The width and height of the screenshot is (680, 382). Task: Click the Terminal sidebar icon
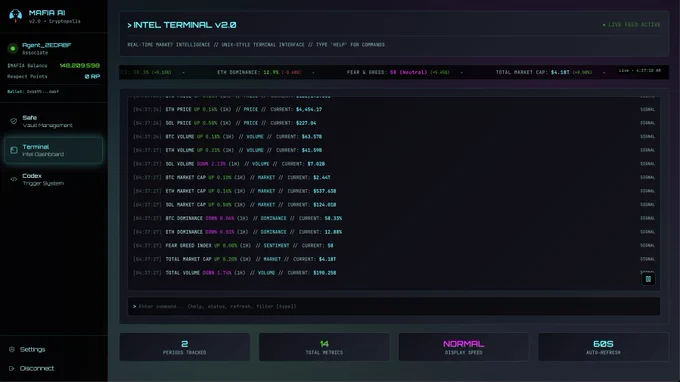(13, 150)
